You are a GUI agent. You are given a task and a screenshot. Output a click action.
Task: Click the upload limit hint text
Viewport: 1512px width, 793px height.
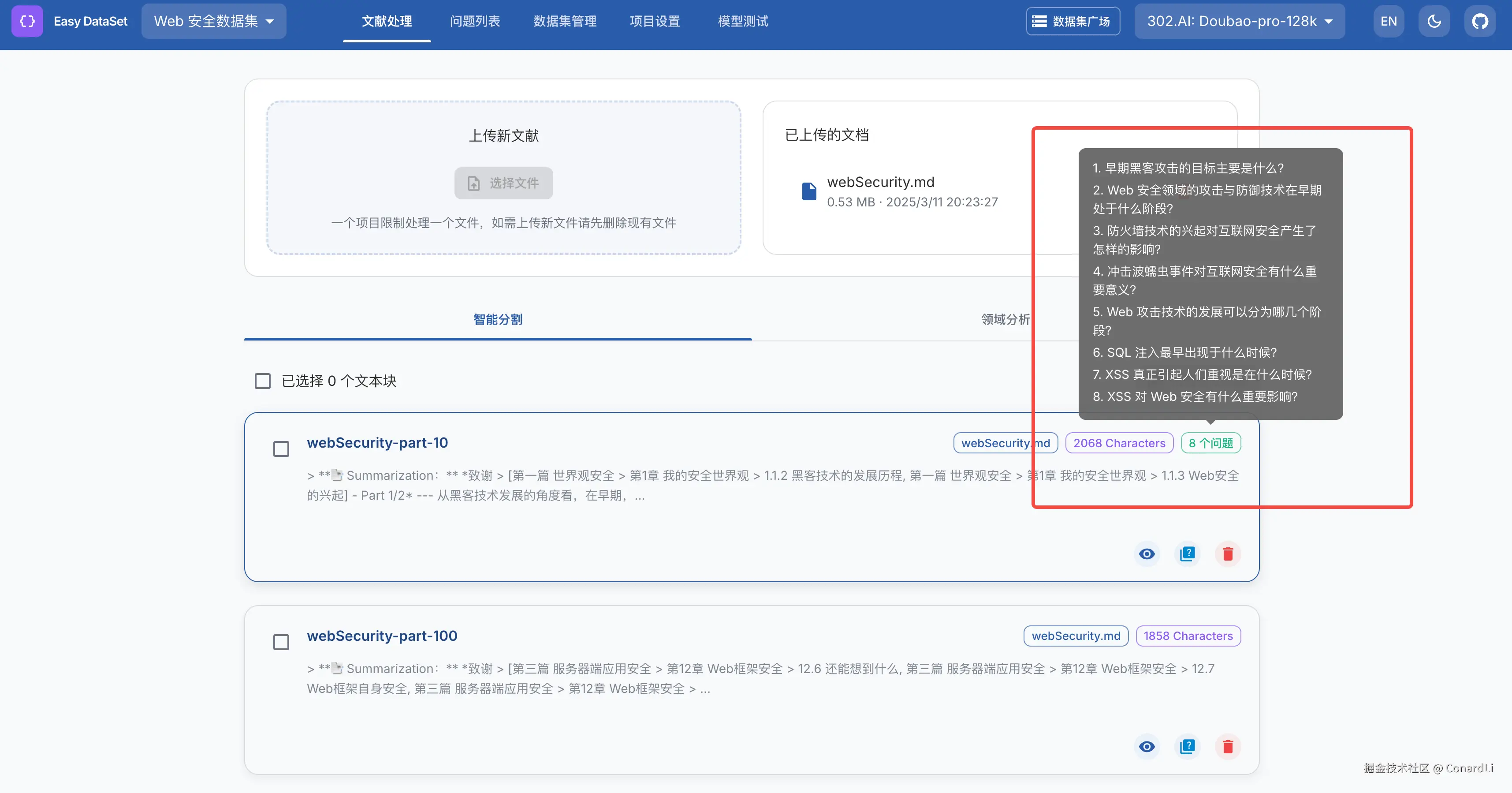503,223
